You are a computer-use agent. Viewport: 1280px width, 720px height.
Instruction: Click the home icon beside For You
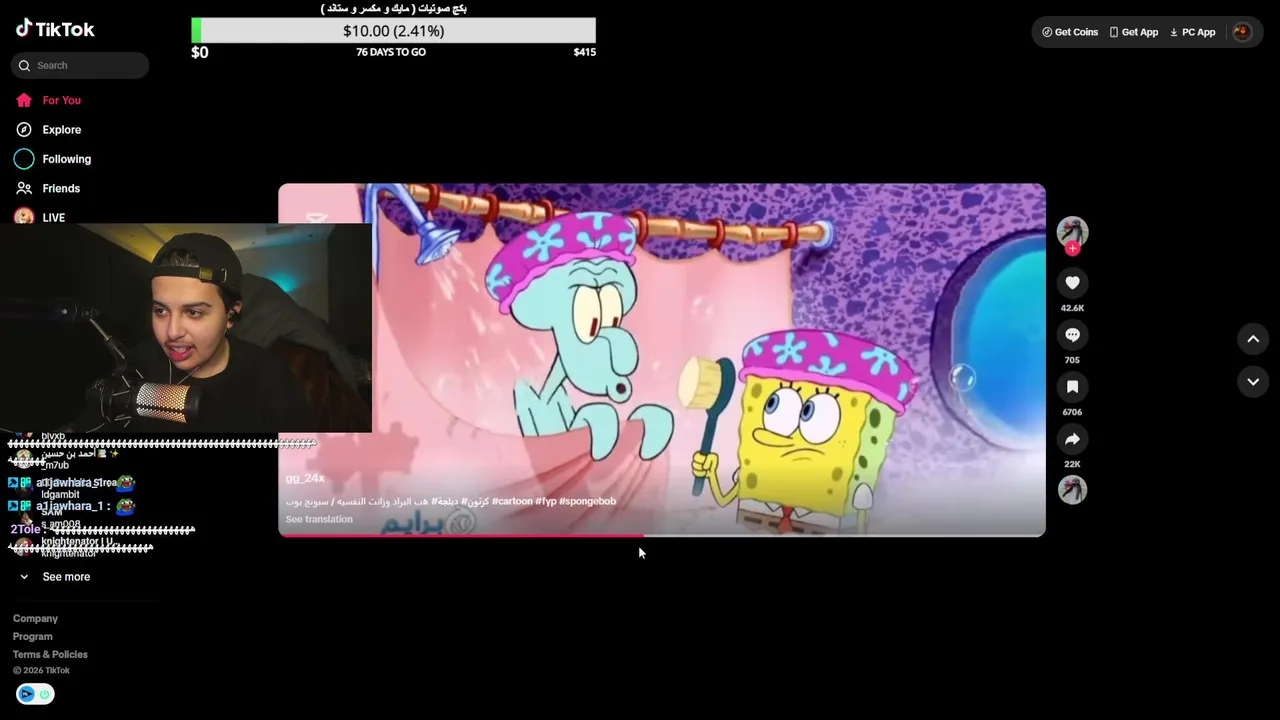click(x=24, y=100)
